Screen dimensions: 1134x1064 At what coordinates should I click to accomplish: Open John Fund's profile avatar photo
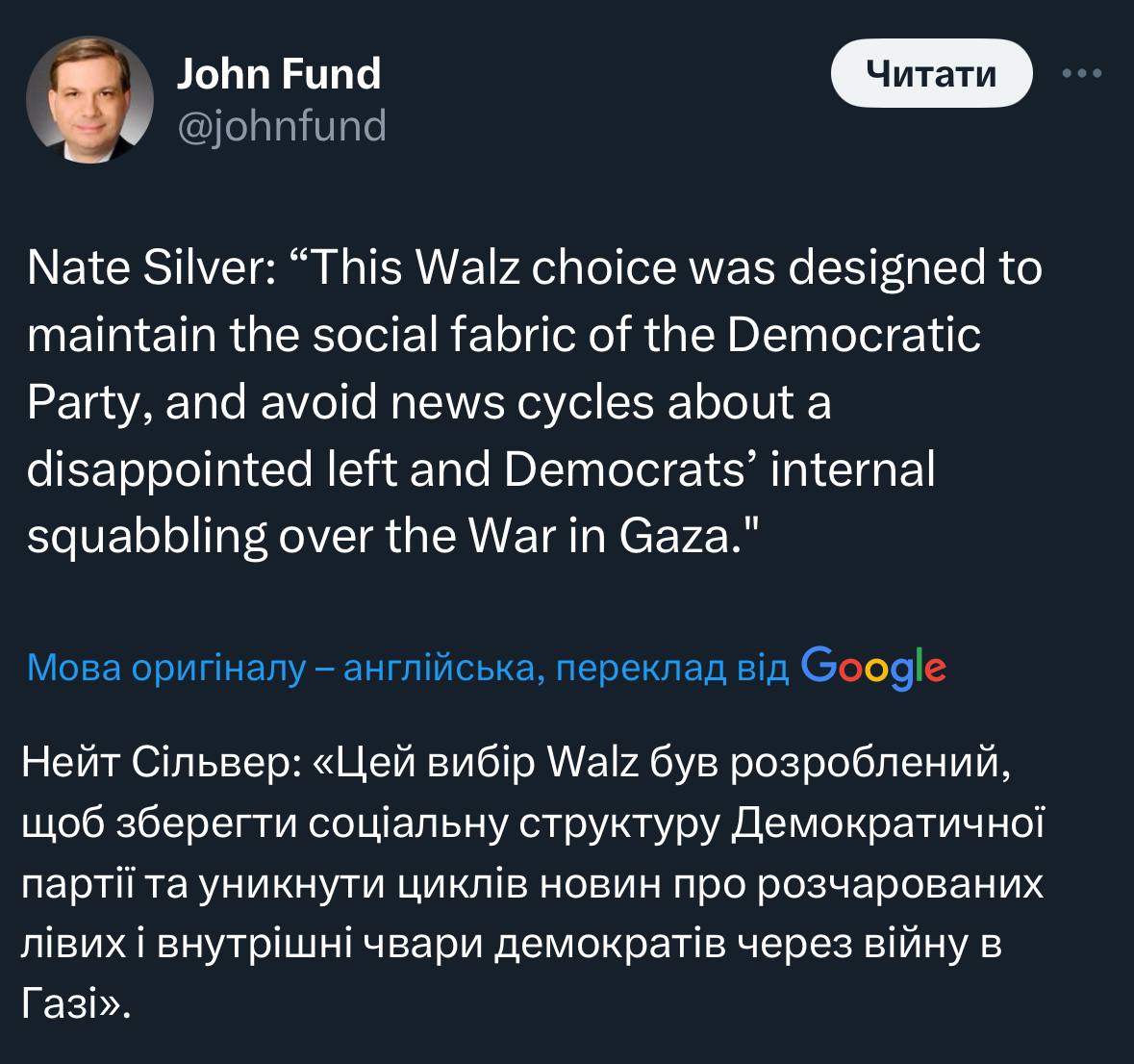click(88, 100)
